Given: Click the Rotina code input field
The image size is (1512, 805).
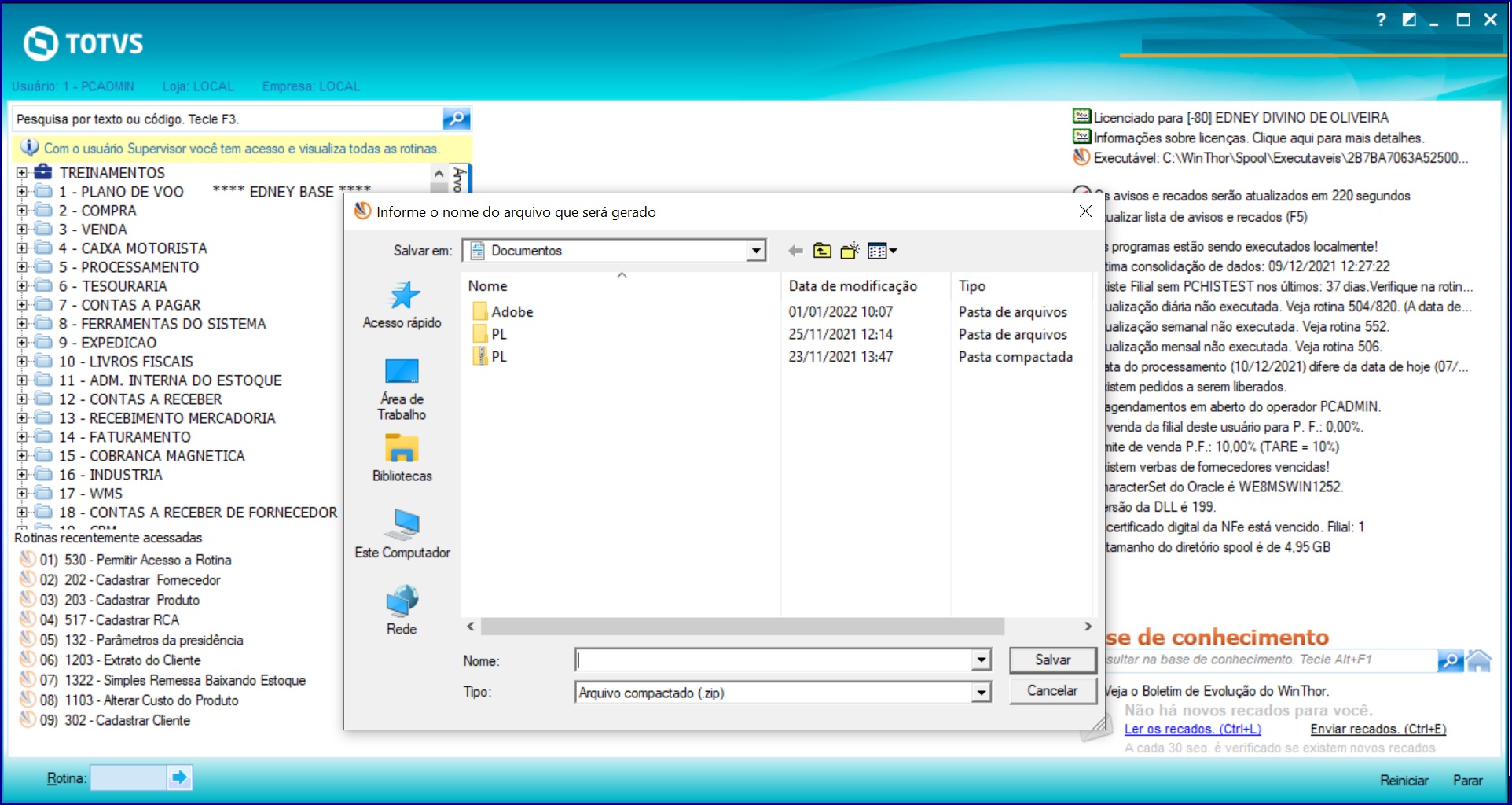Looking at the screenshot, I should (x=128, y=777).
